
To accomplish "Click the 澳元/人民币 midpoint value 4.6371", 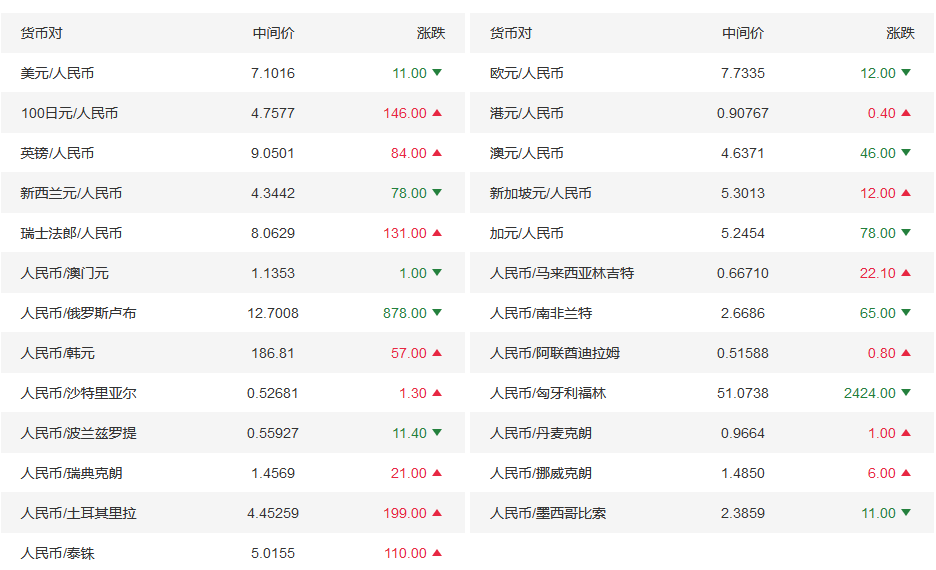I will 742,153.
